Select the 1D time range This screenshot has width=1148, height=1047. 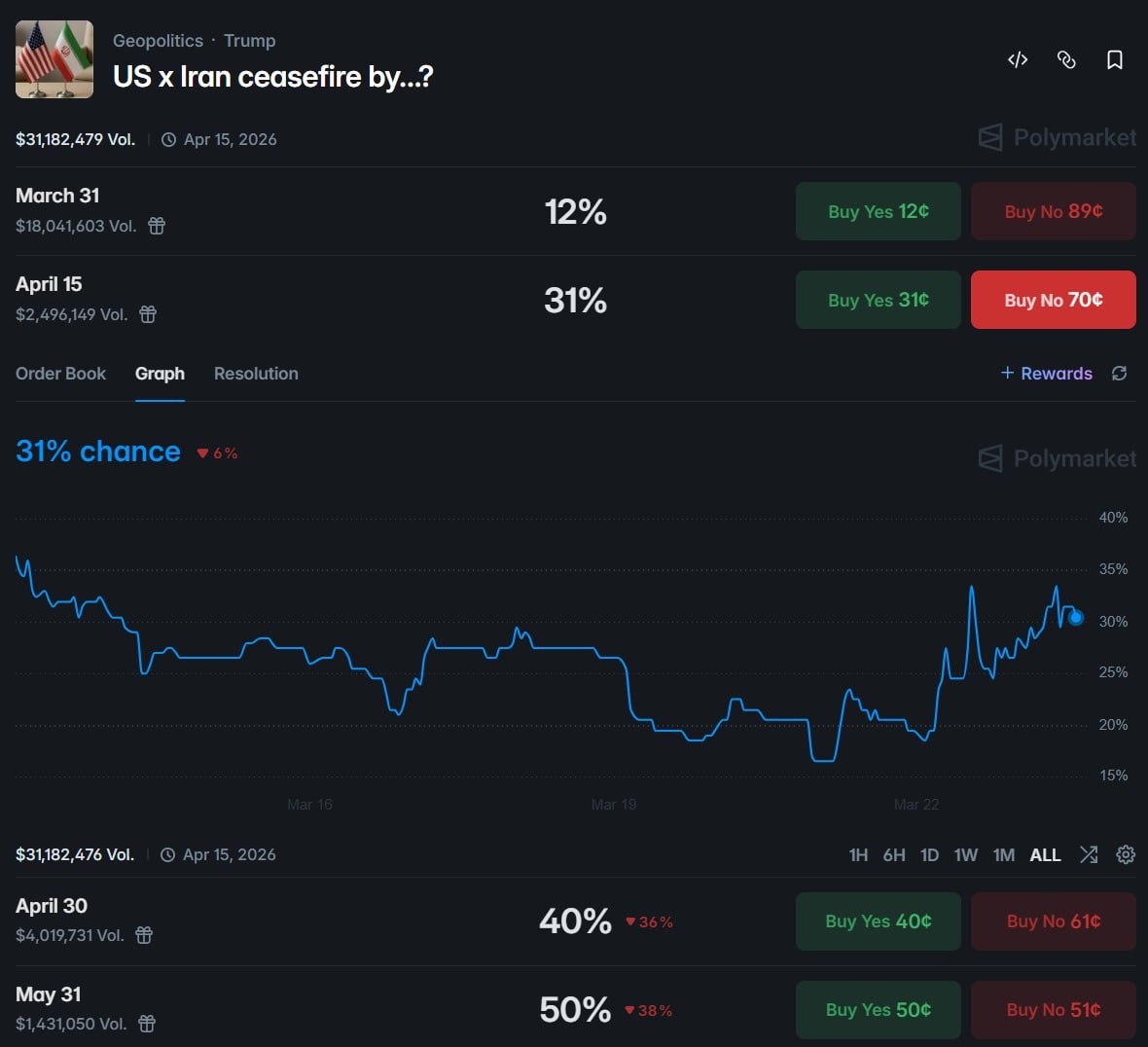(x=930, y=855)
